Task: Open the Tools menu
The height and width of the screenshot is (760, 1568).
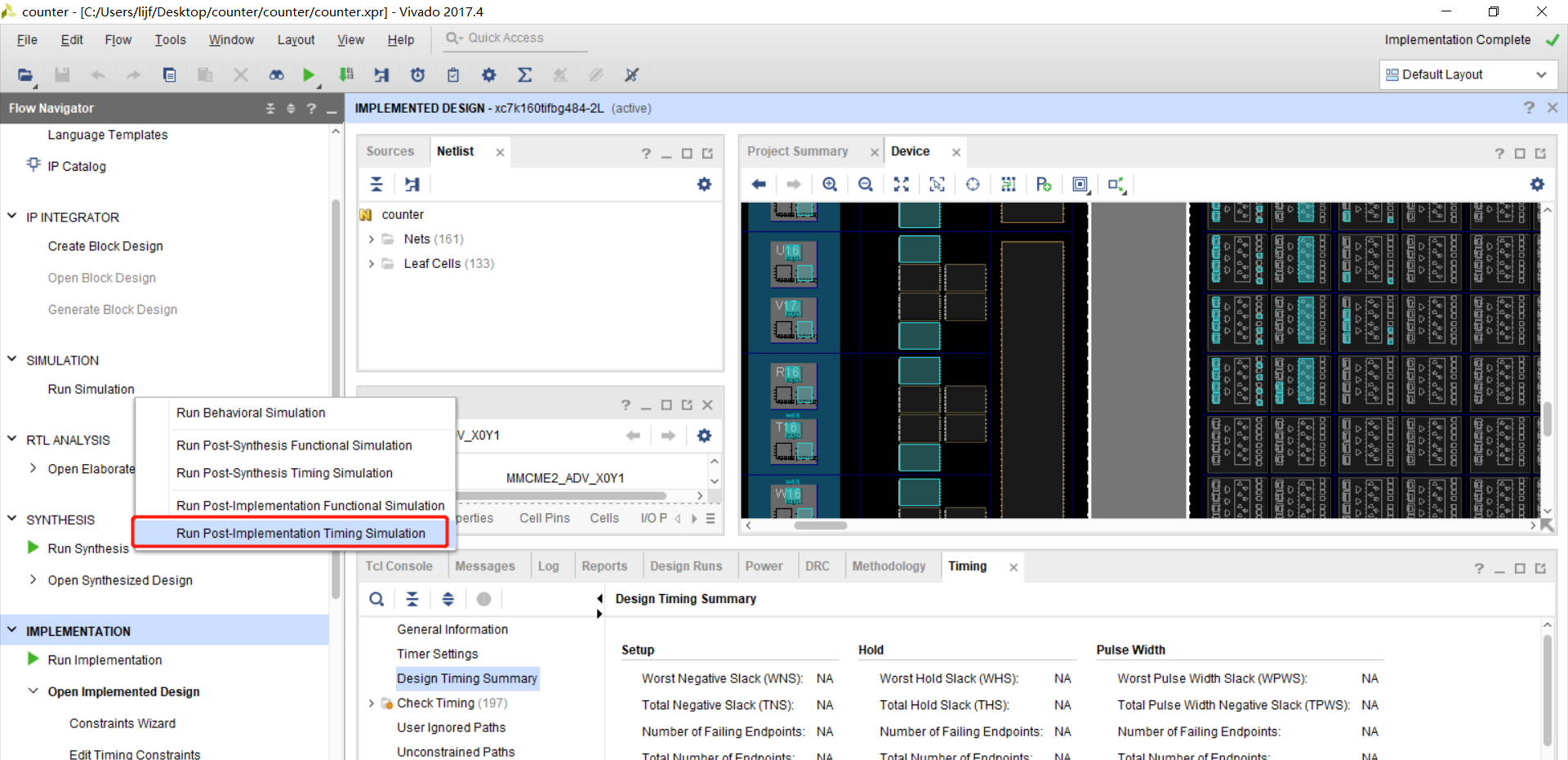Action: (171, 40)
